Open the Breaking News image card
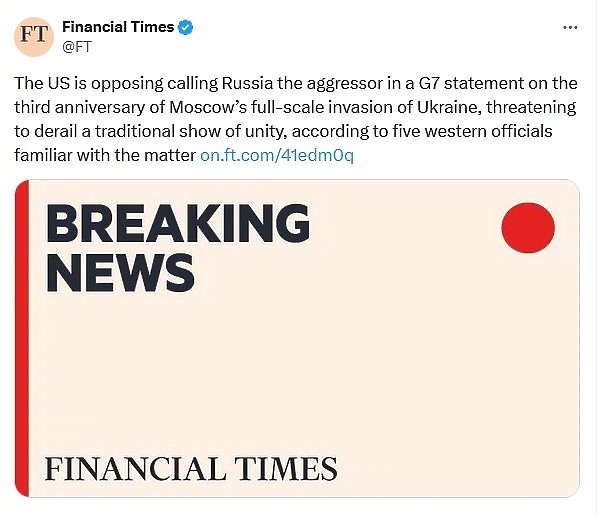This screenshot has width=599, height=515. 297,338
